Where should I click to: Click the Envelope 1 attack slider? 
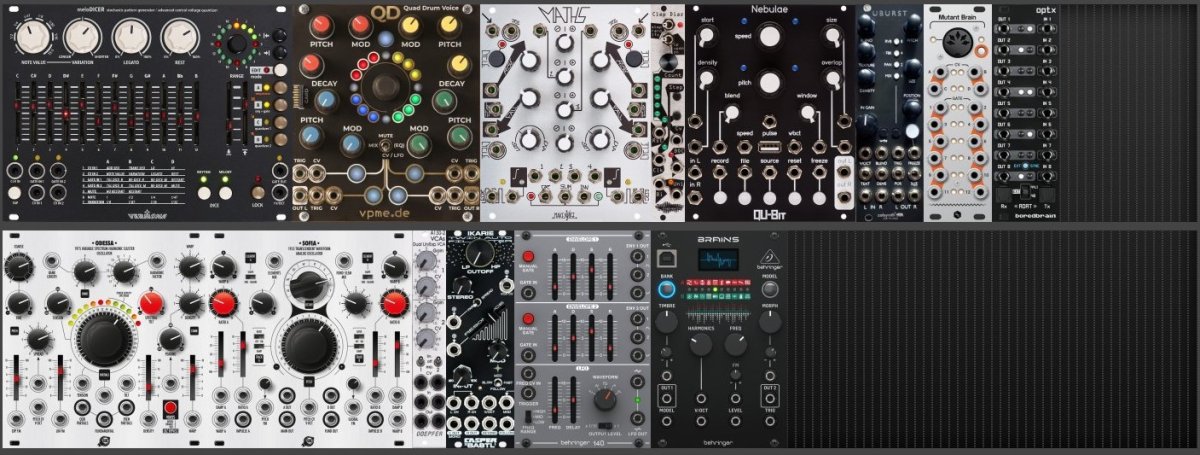[556, 277]
